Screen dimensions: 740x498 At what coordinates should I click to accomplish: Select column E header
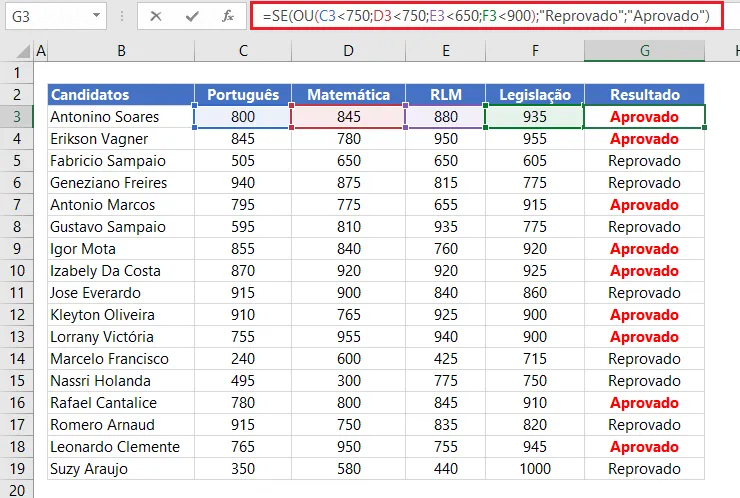coord(446,51)
